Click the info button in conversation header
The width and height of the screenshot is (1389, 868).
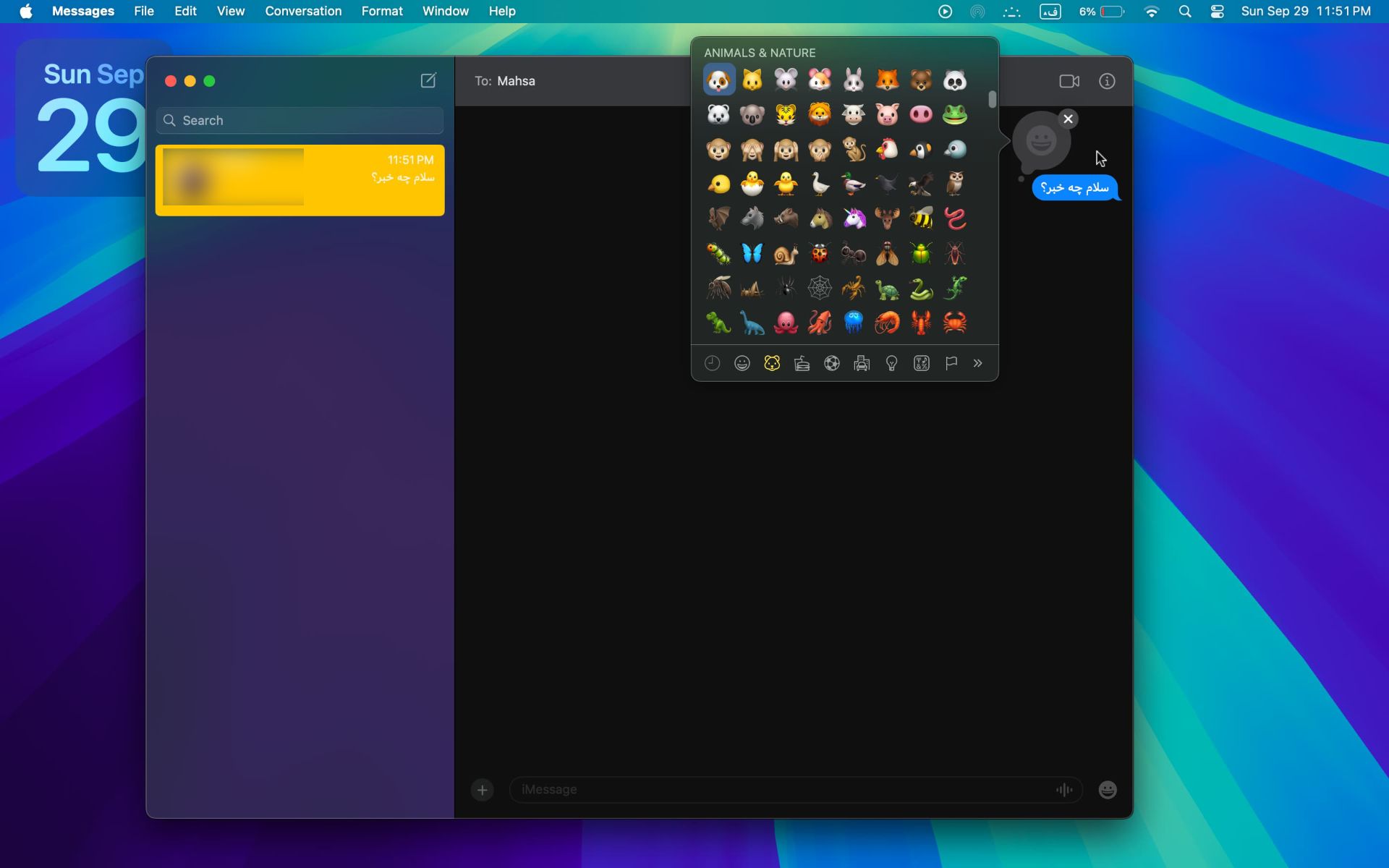coord(1107,81)
